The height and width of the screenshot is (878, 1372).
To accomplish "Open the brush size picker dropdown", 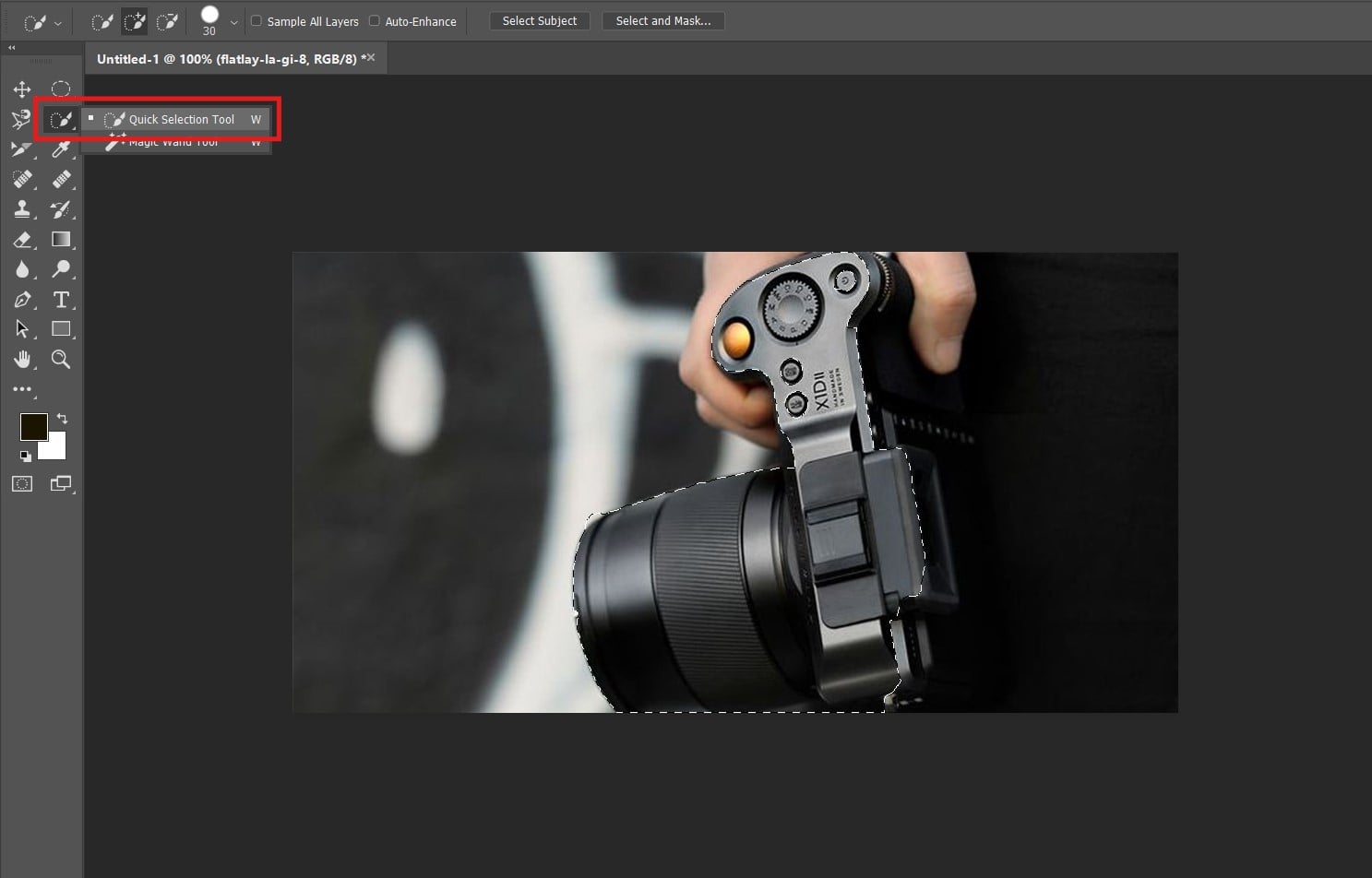I will tap(233, 22).
